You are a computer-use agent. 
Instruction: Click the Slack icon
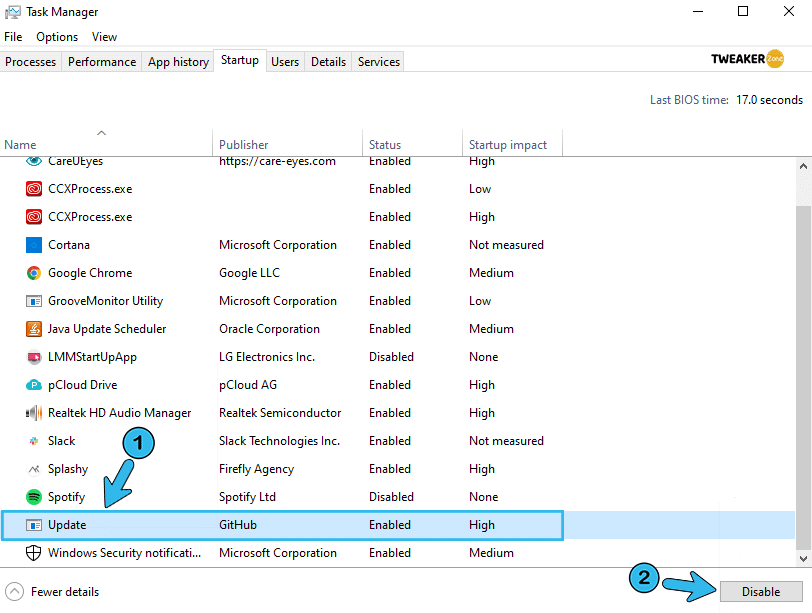[34, 441]
